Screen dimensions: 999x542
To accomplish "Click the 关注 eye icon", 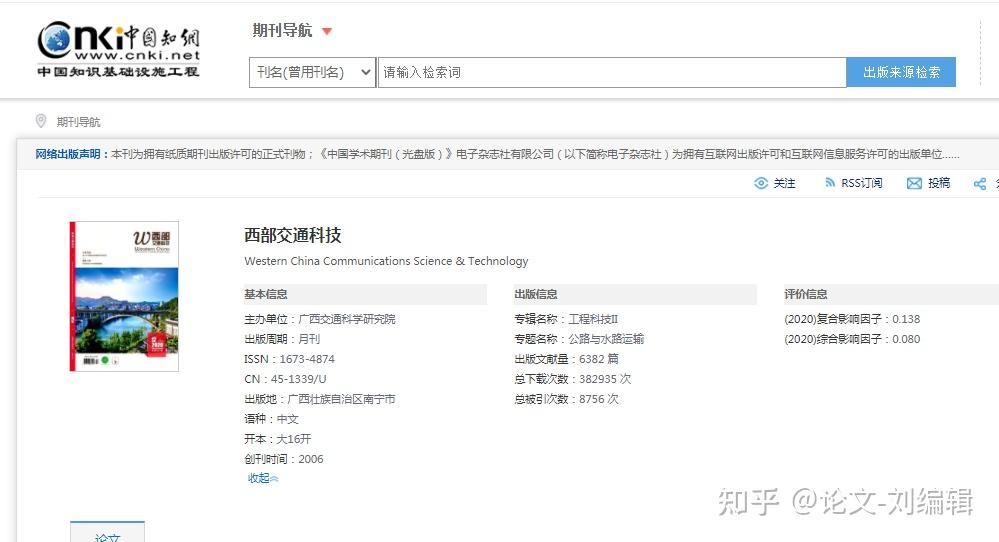I will coord(761,183).
